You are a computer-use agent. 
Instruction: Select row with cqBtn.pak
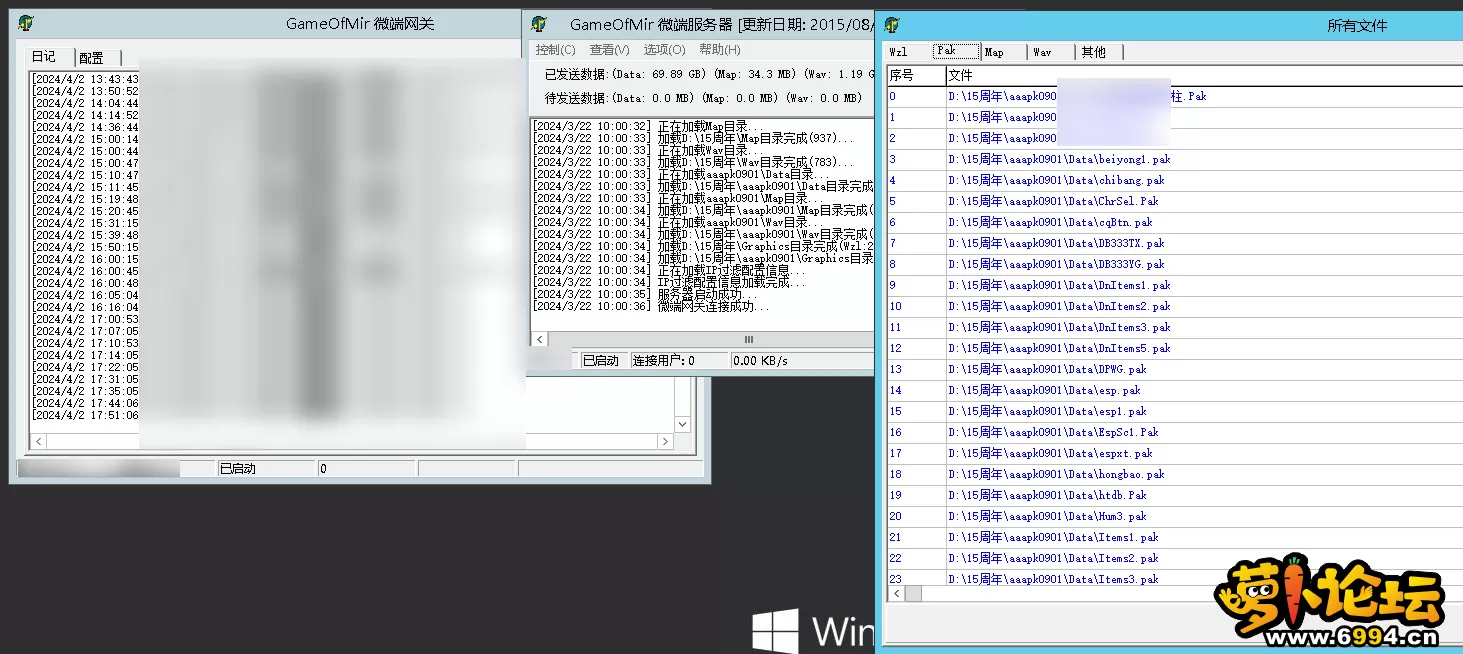(x=1174, y=222)
